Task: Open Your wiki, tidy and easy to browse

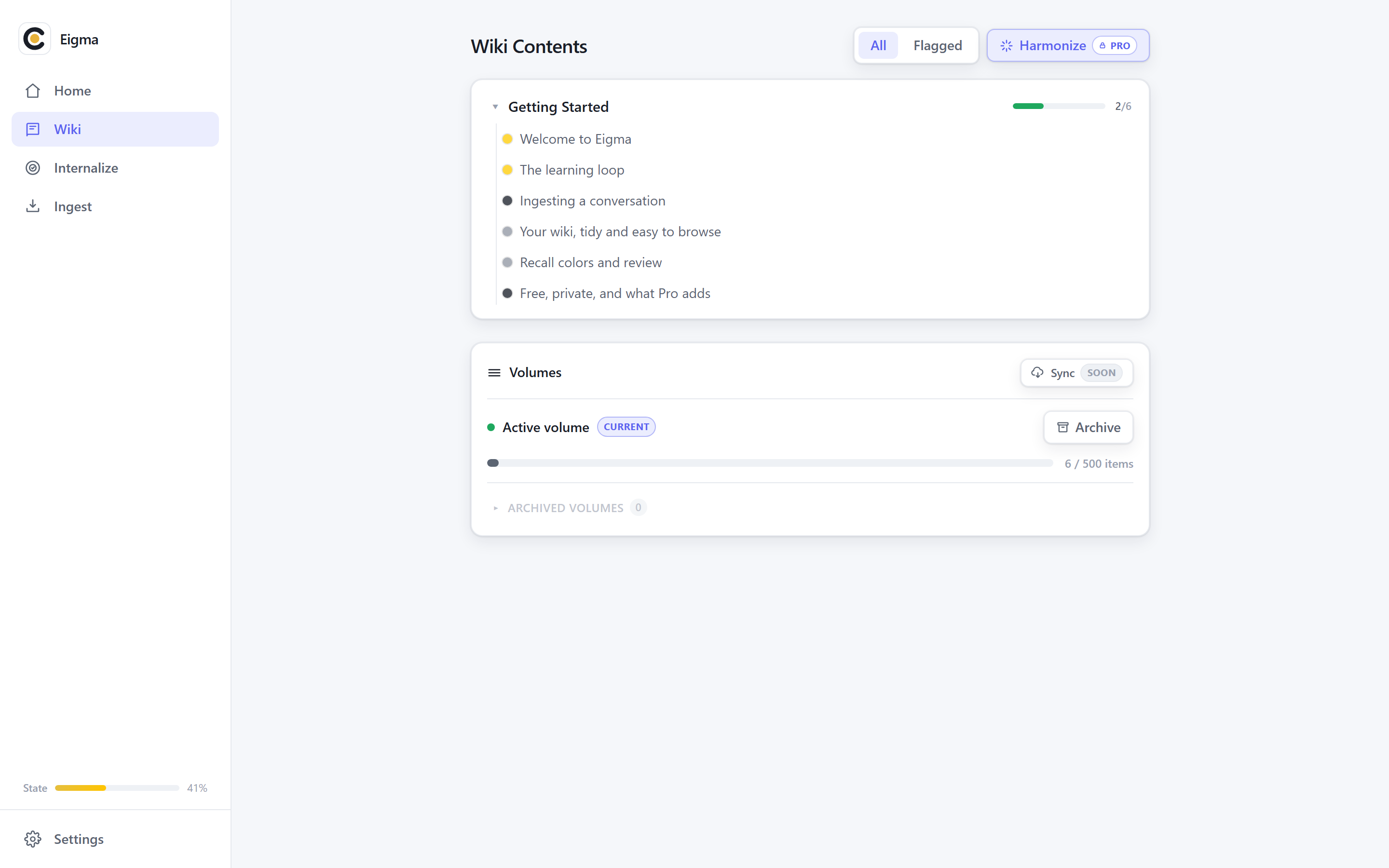Action: (620, 231)
